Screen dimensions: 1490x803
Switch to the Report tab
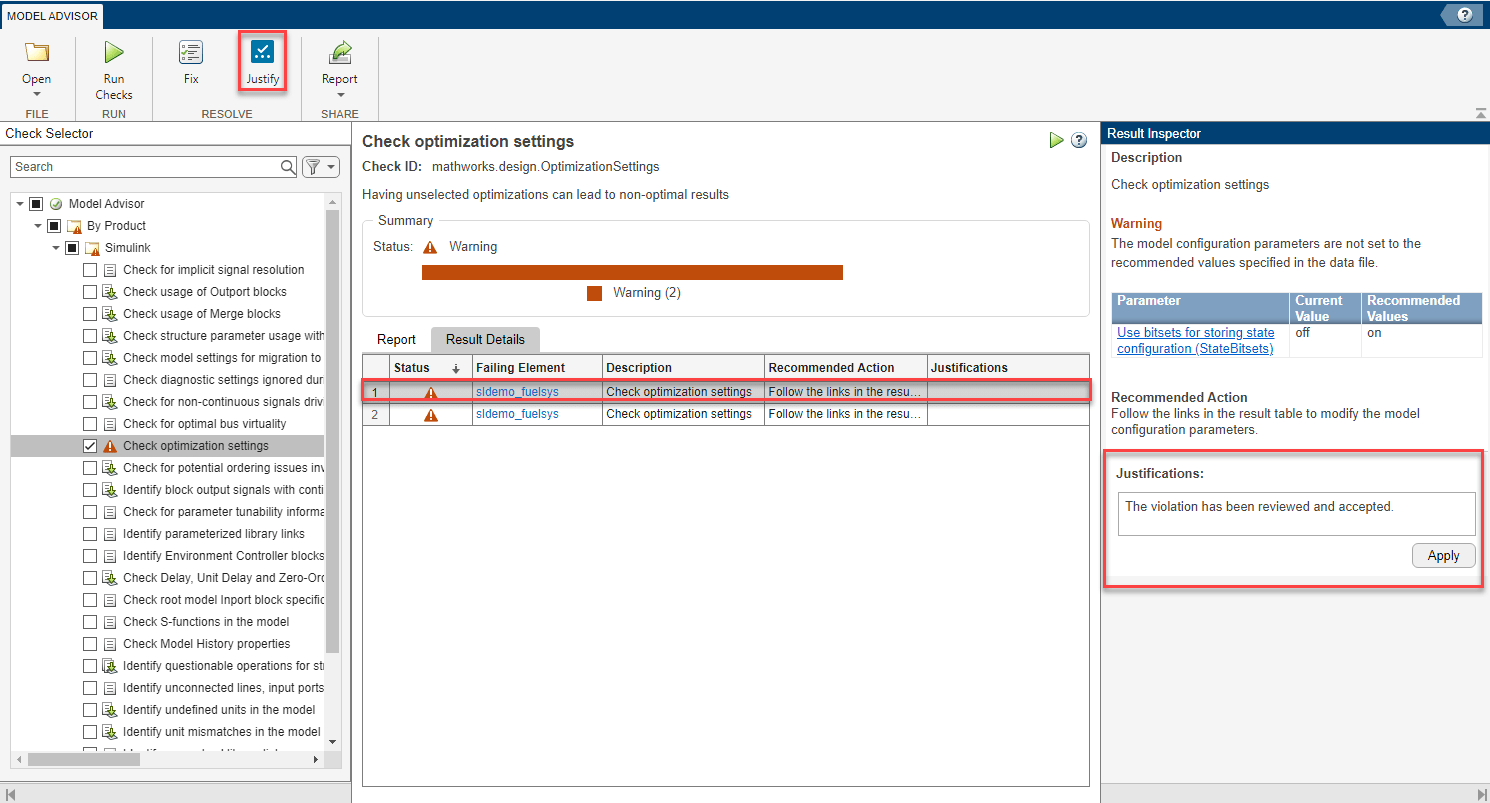point(396,339)
